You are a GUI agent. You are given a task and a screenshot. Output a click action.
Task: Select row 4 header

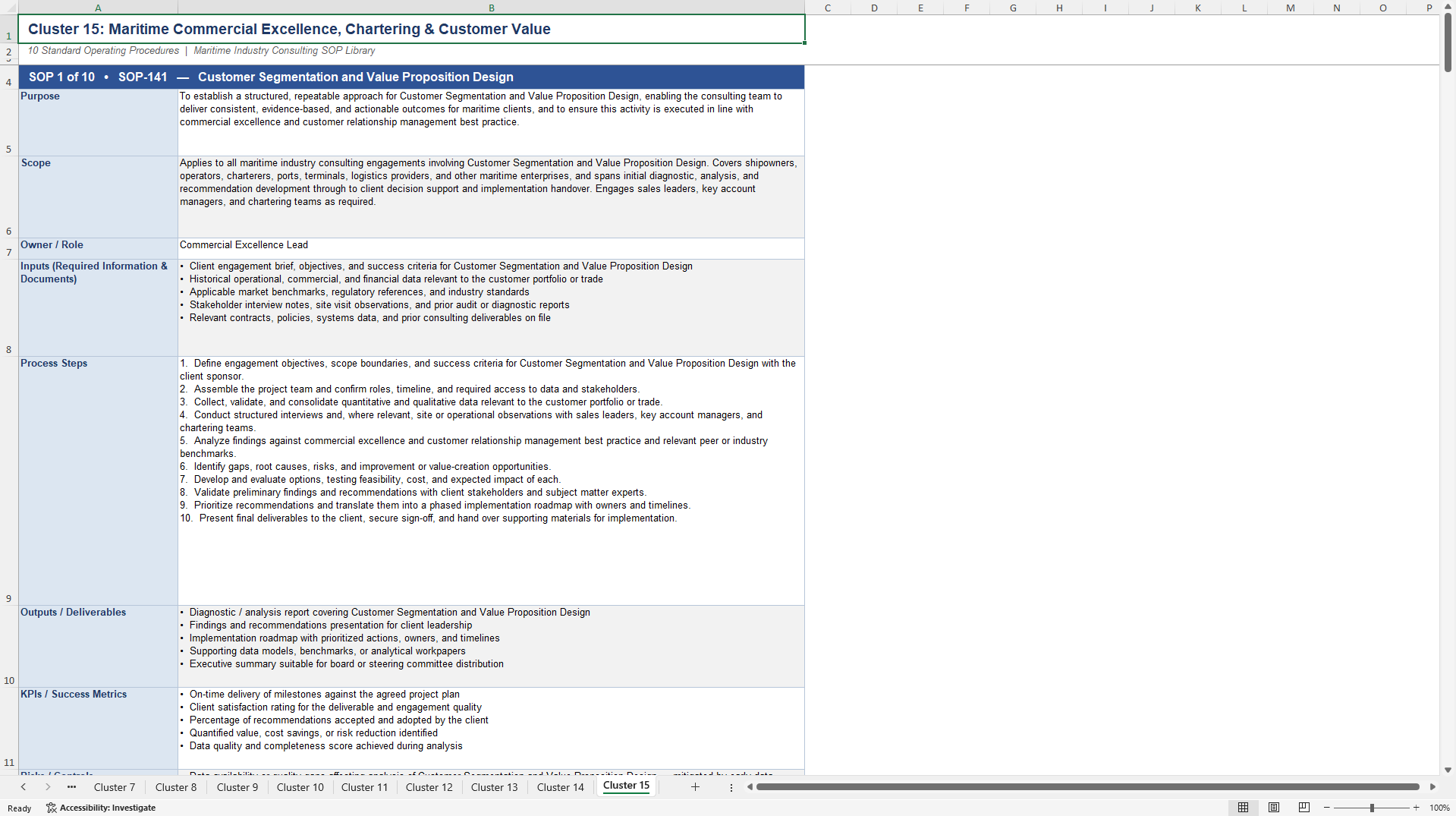(x=9, y=77)
